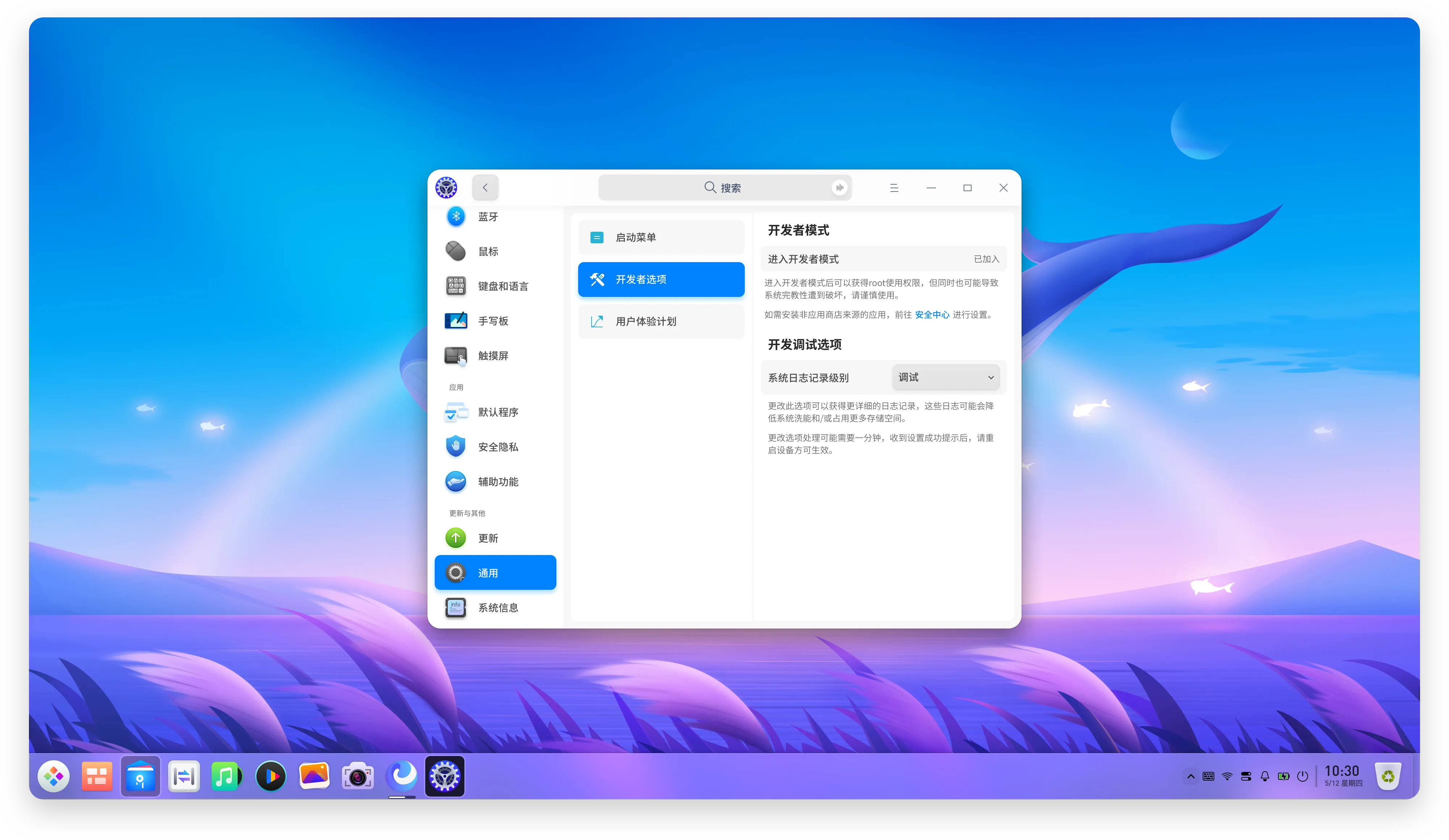
Task: Open the quick settings toggle tray icon
Action: click(x=1246, y=776)
